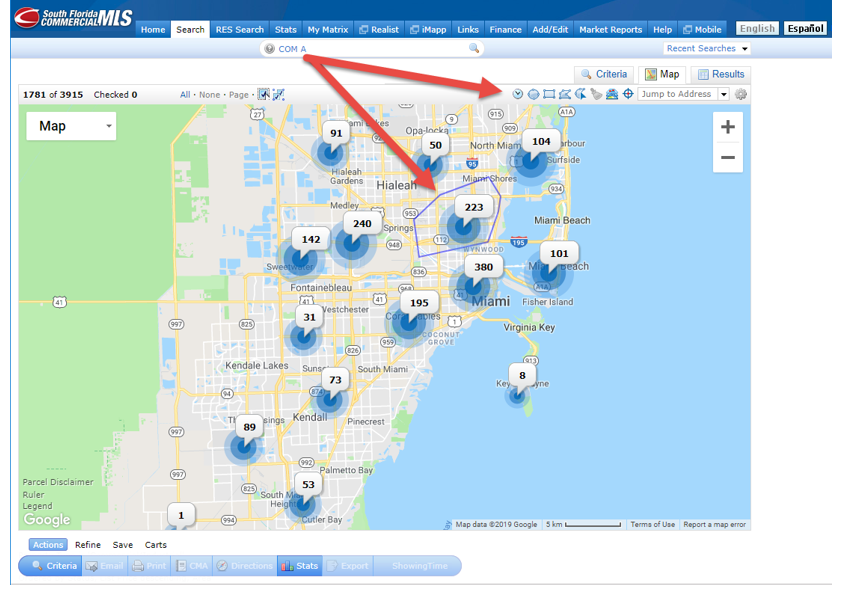The height and width of the screenshot is (593, 844).
Task: Switch language to Español
Action: point(805,29)
